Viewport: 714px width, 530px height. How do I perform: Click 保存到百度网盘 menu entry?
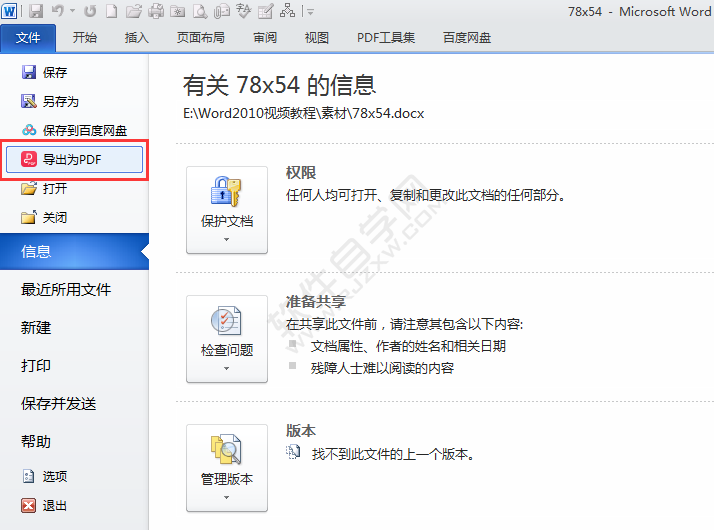pyautogui.click(x=74, y=131)
